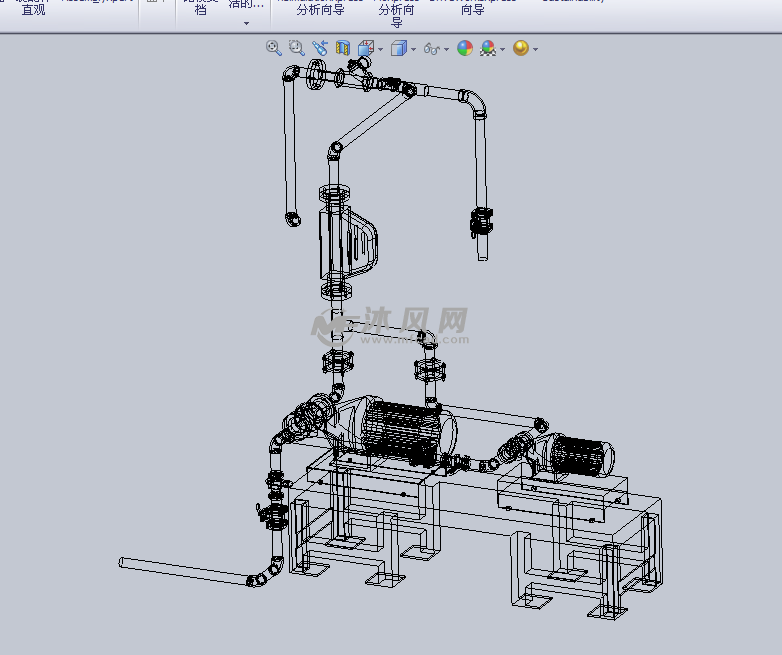This screenshot has width=782, height=655.
Task: Open the View Settings dropdown arrow
Action: coord(535,49)
